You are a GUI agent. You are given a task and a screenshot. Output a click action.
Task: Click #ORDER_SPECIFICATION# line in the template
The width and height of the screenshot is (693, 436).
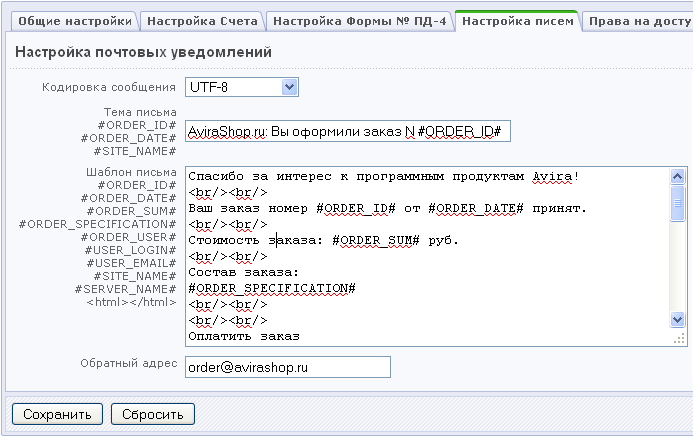coord(272,288)
